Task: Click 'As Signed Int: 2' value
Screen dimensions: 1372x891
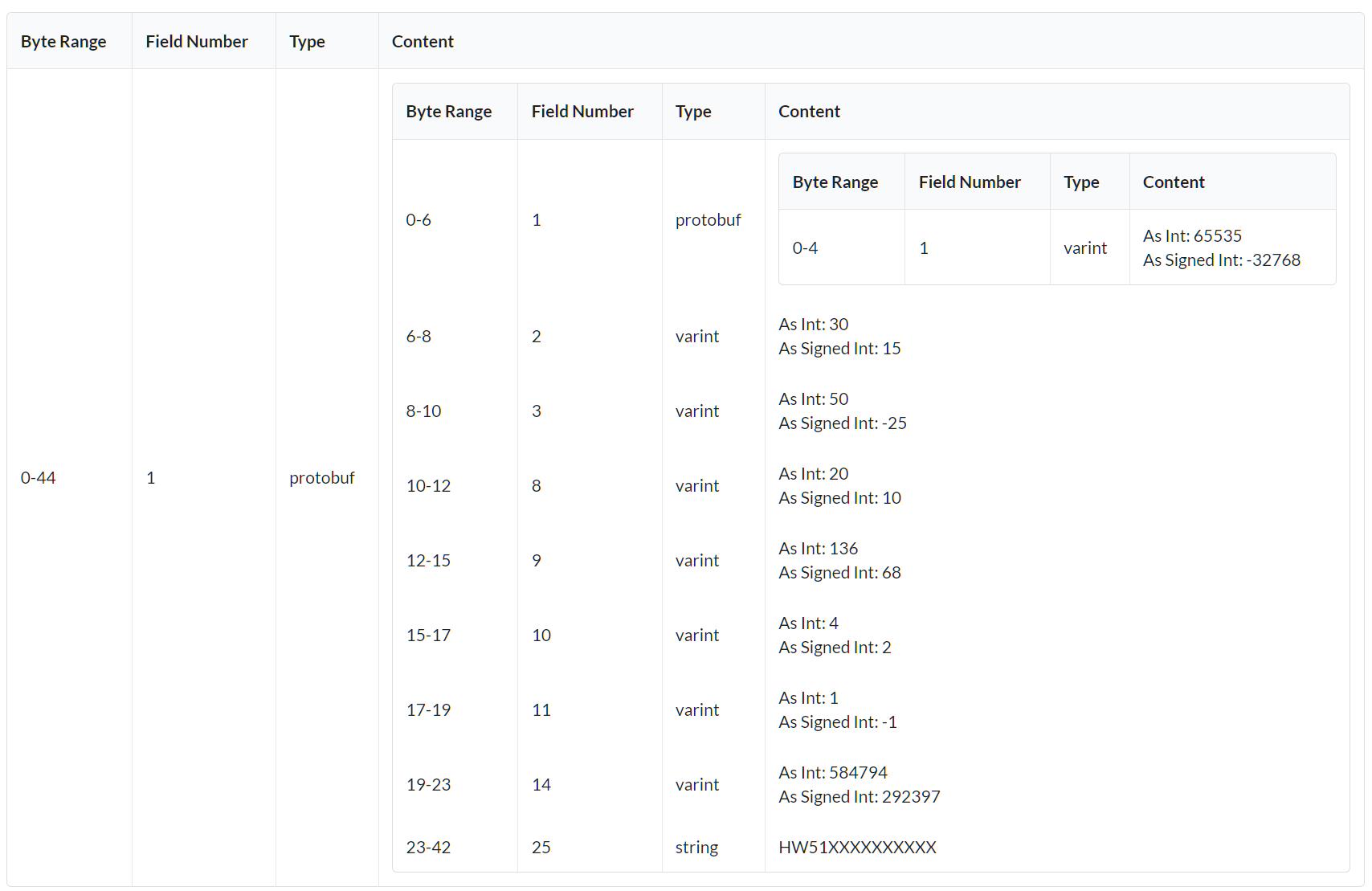Action: [x=835, y=647]
